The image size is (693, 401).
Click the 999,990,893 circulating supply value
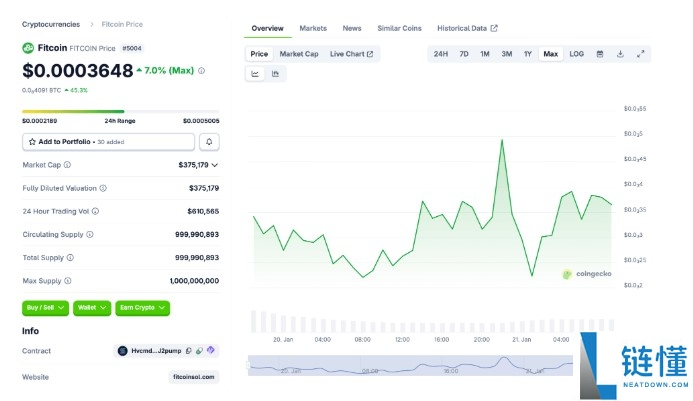197,234
